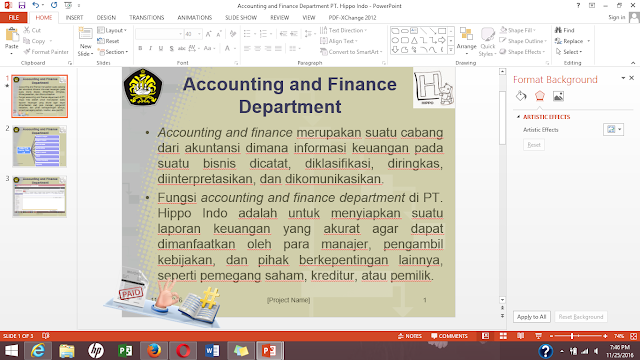
Task: Toggle Underline formatting
Action: point(161,49)
